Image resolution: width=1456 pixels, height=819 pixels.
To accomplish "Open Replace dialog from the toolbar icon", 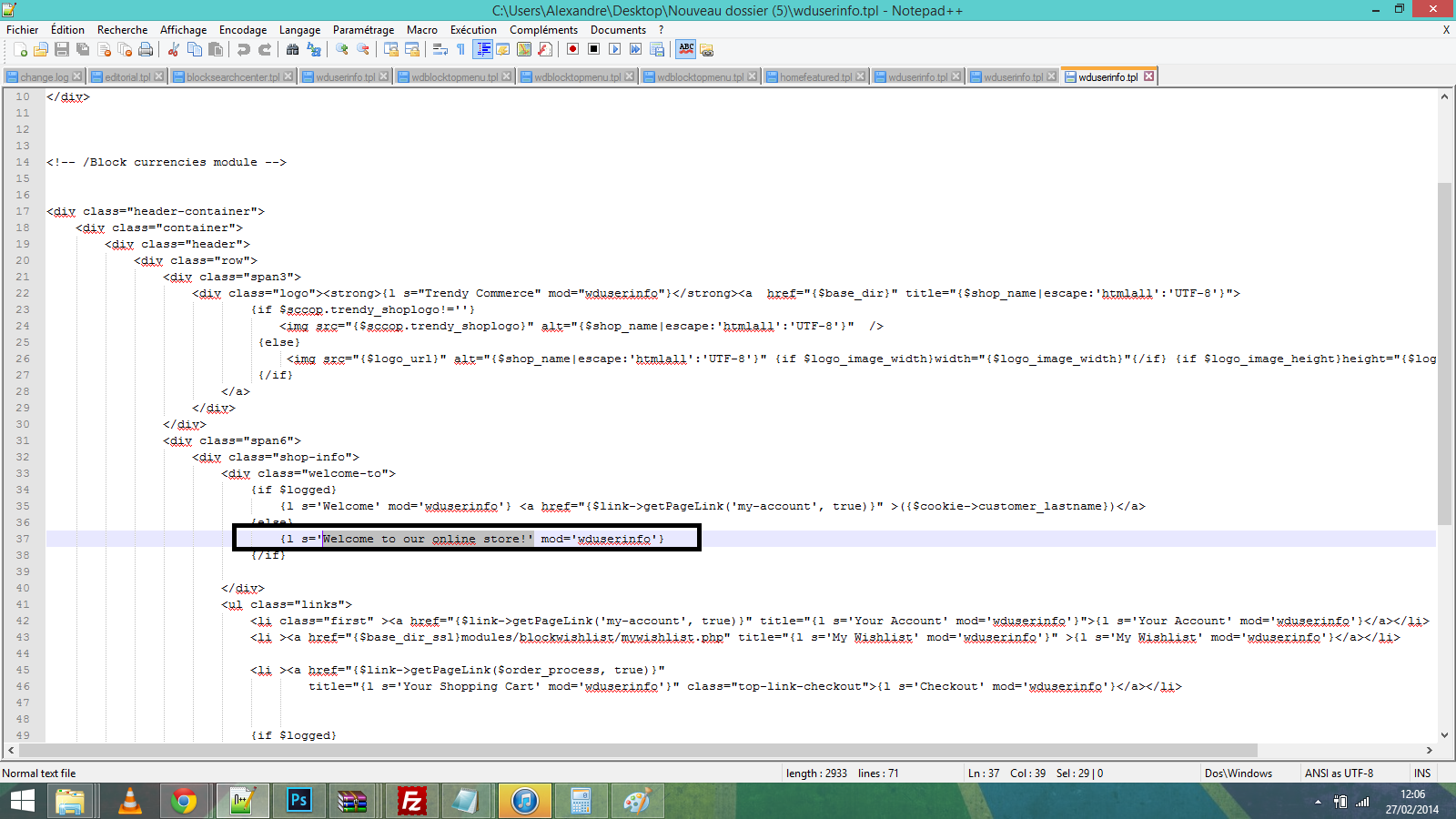I will 314,49.
